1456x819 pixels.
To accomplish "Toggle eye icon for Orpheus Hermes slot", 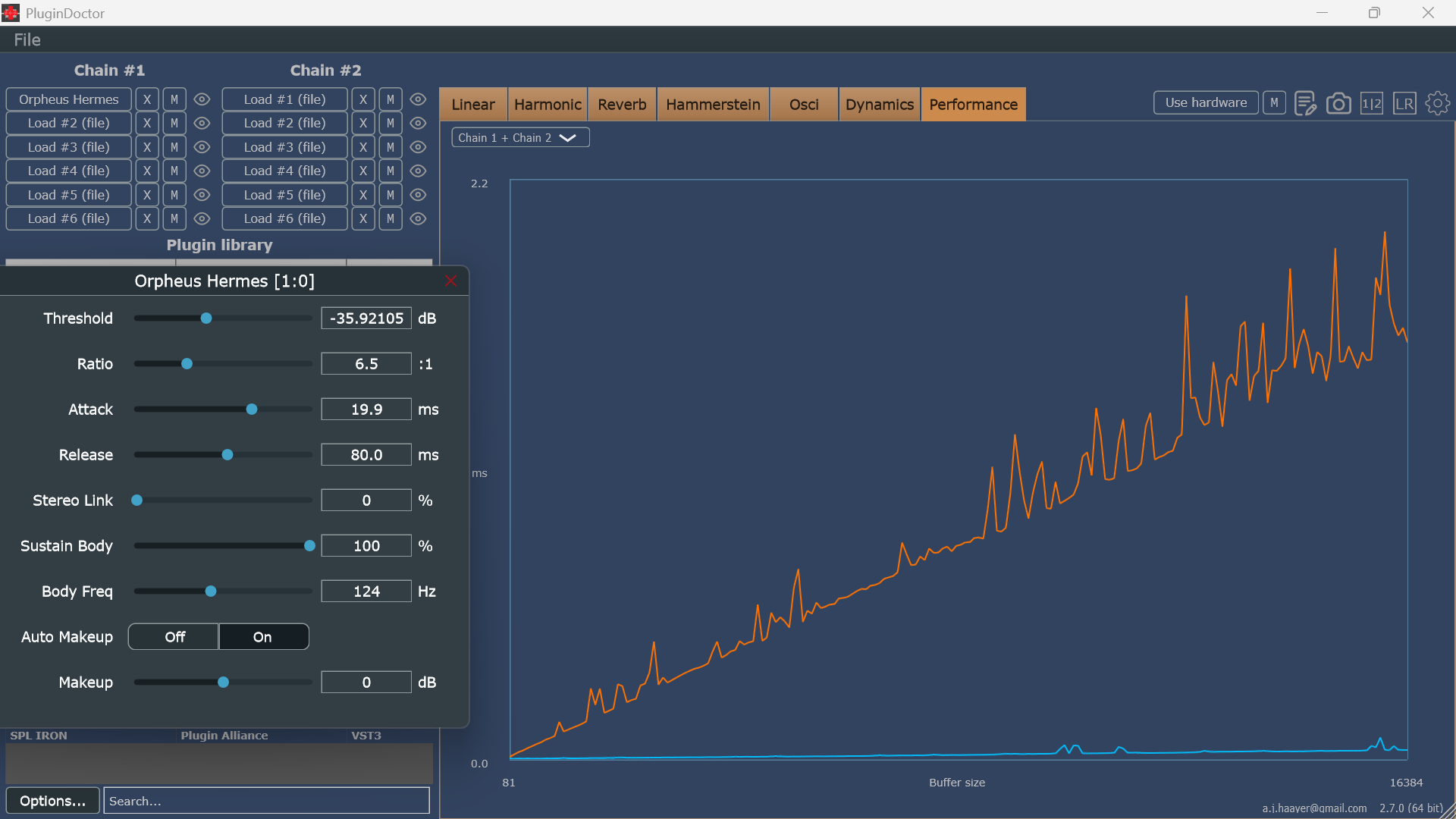I will coord(202,99).
